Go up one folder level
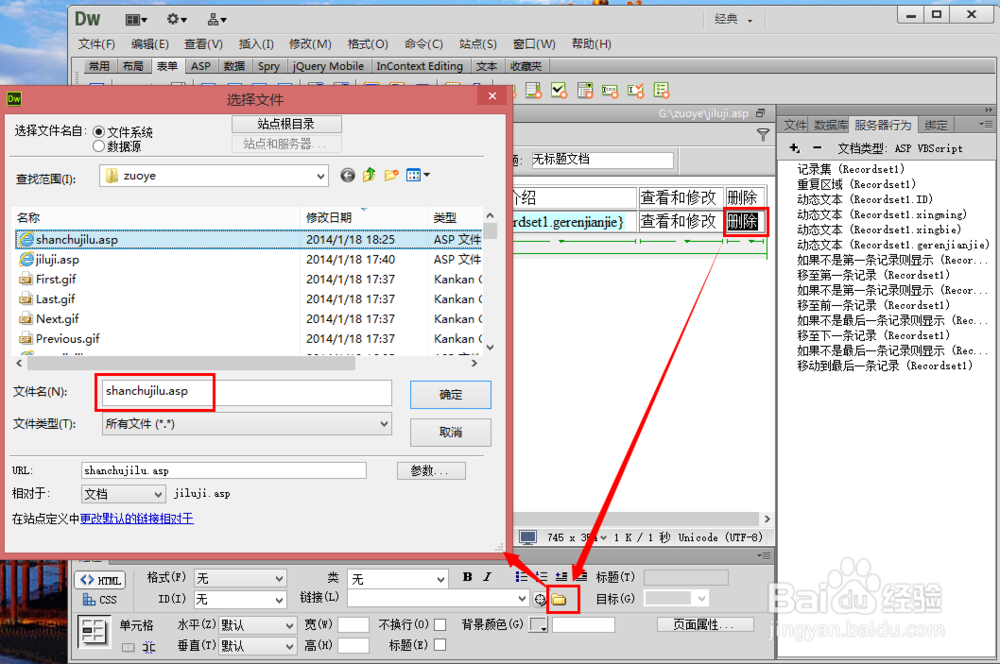The width and height of the screenshot is (1000, 664). [369, 175]
